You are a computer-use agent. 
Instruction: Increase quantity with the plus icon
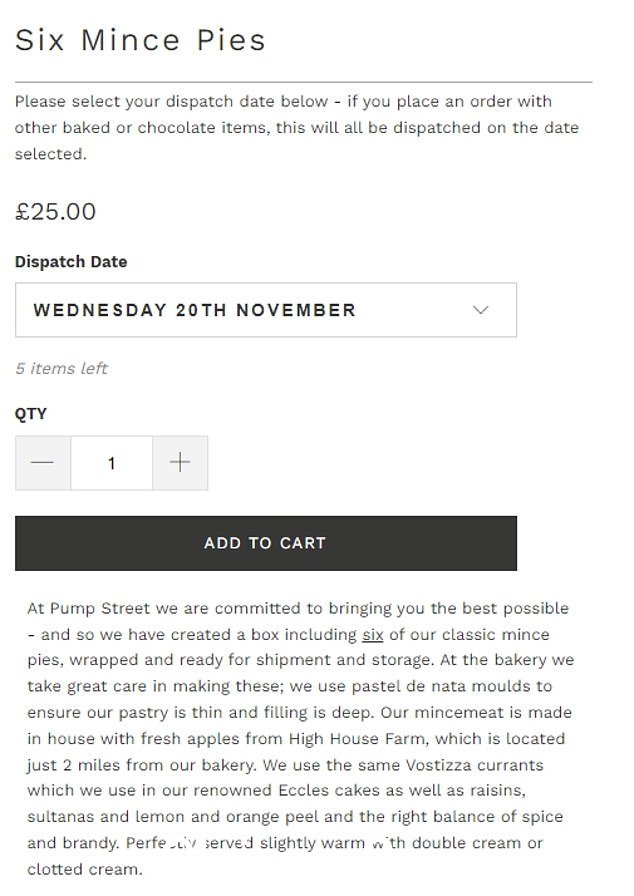click(180, 462)
